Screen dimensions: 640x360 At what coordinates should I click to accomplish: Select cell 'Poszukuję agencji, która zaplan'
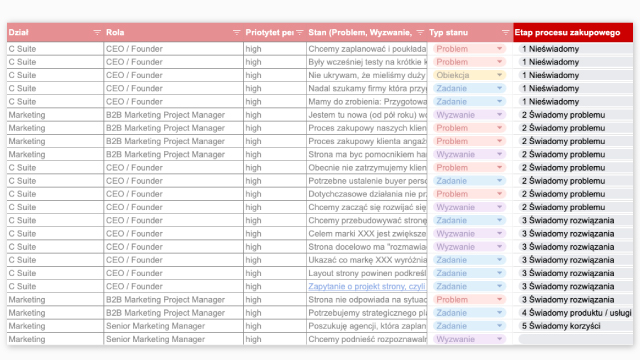[367, 326]
